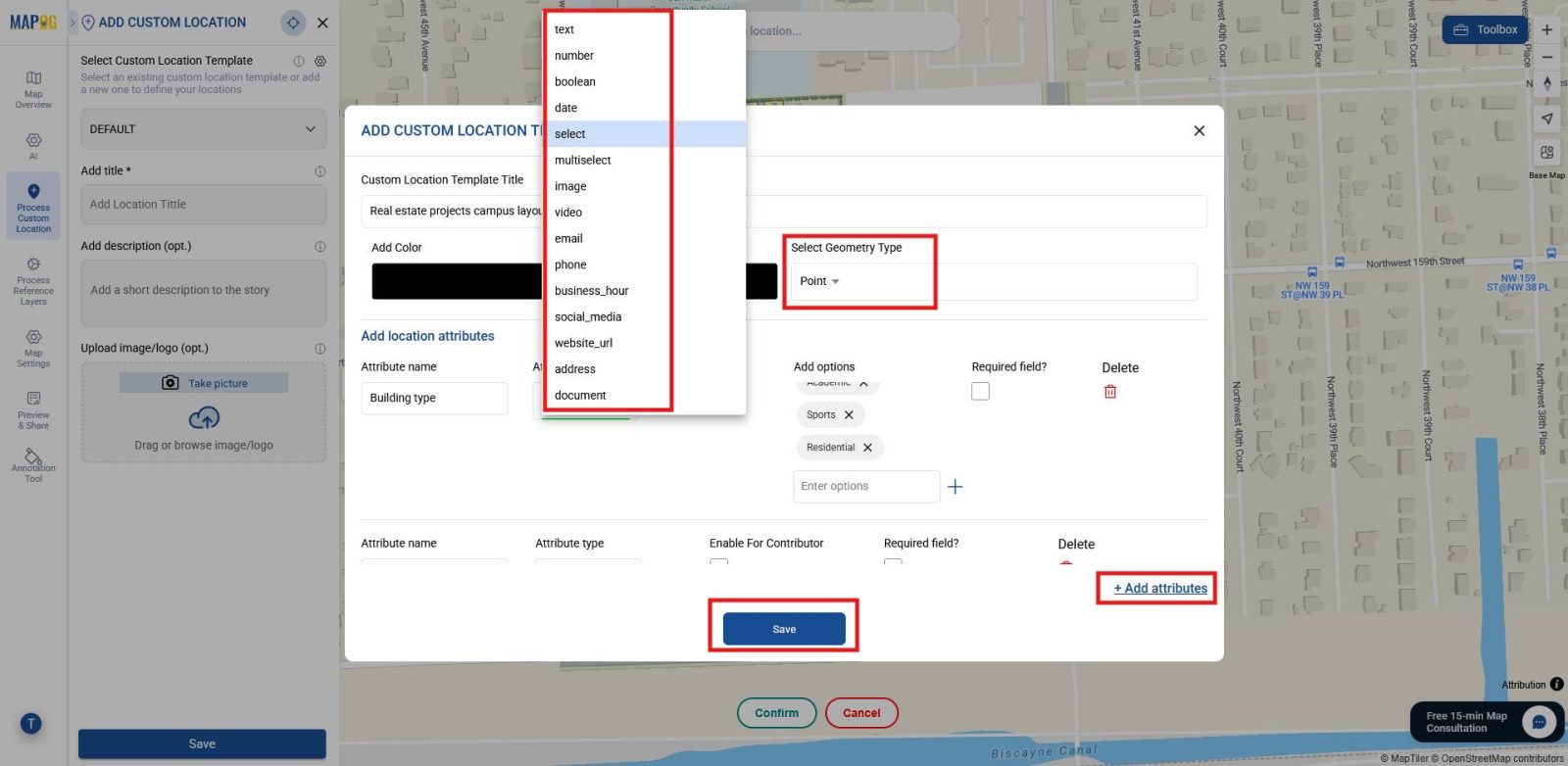This screenshot has height=766, width=1568.
Task: Choose boolean attribute type
Action: (645, 82)
